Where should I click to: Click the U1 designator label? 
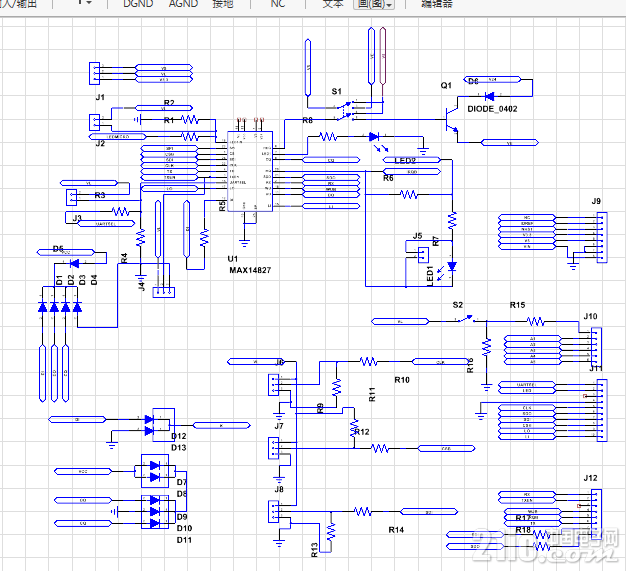[232, 259]
